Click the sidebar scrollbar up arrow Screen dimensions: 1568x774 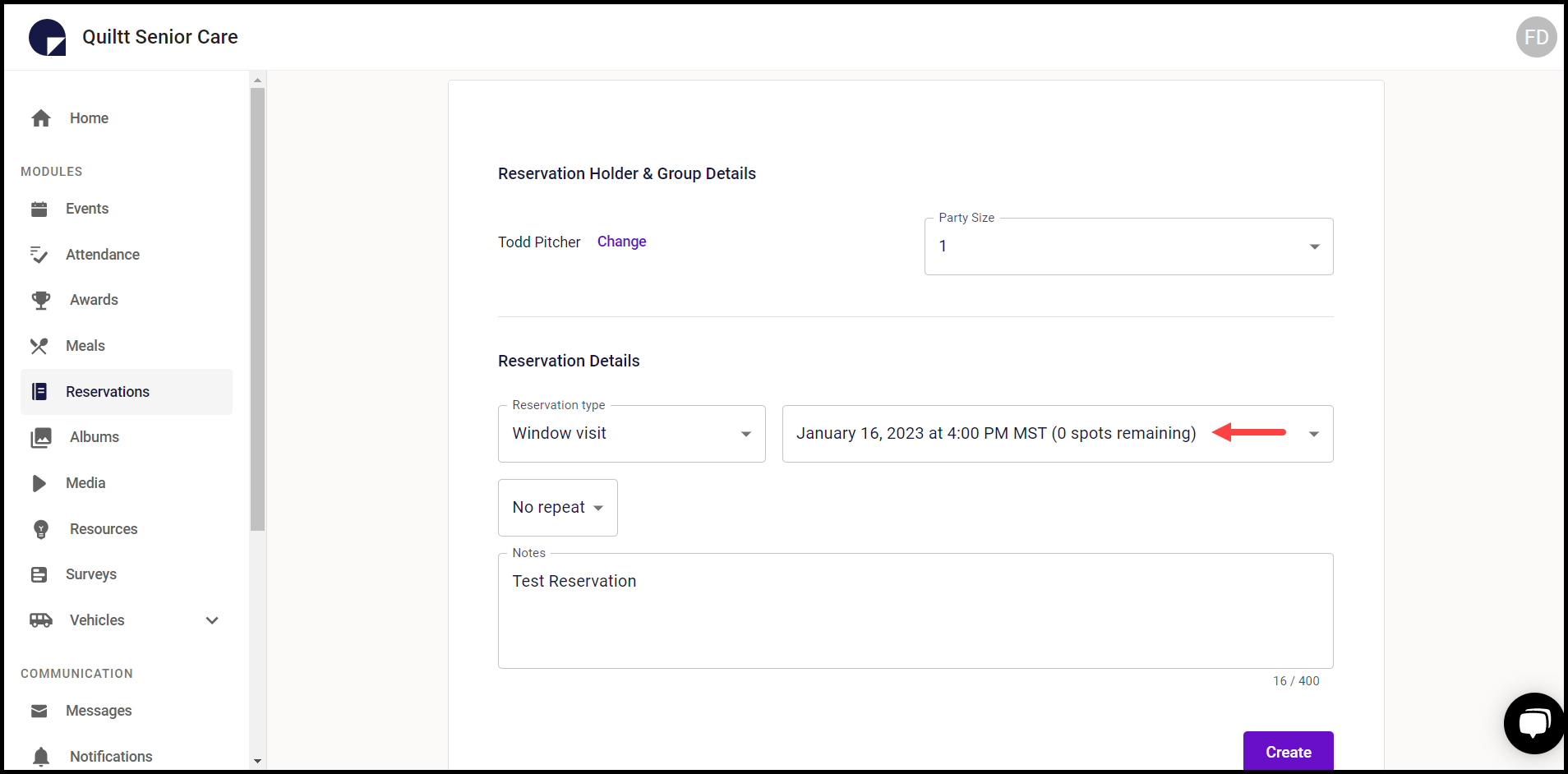257,81
